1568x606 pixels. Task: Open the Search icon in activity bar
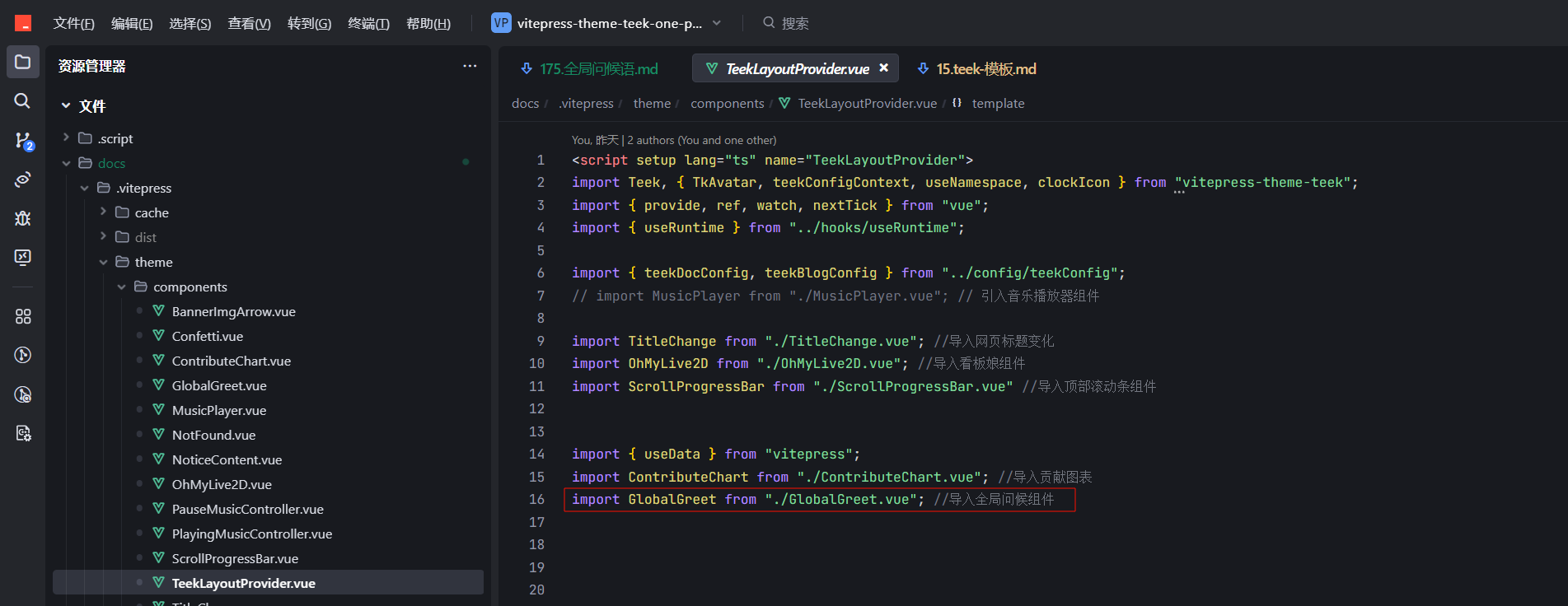click(23, 100)
